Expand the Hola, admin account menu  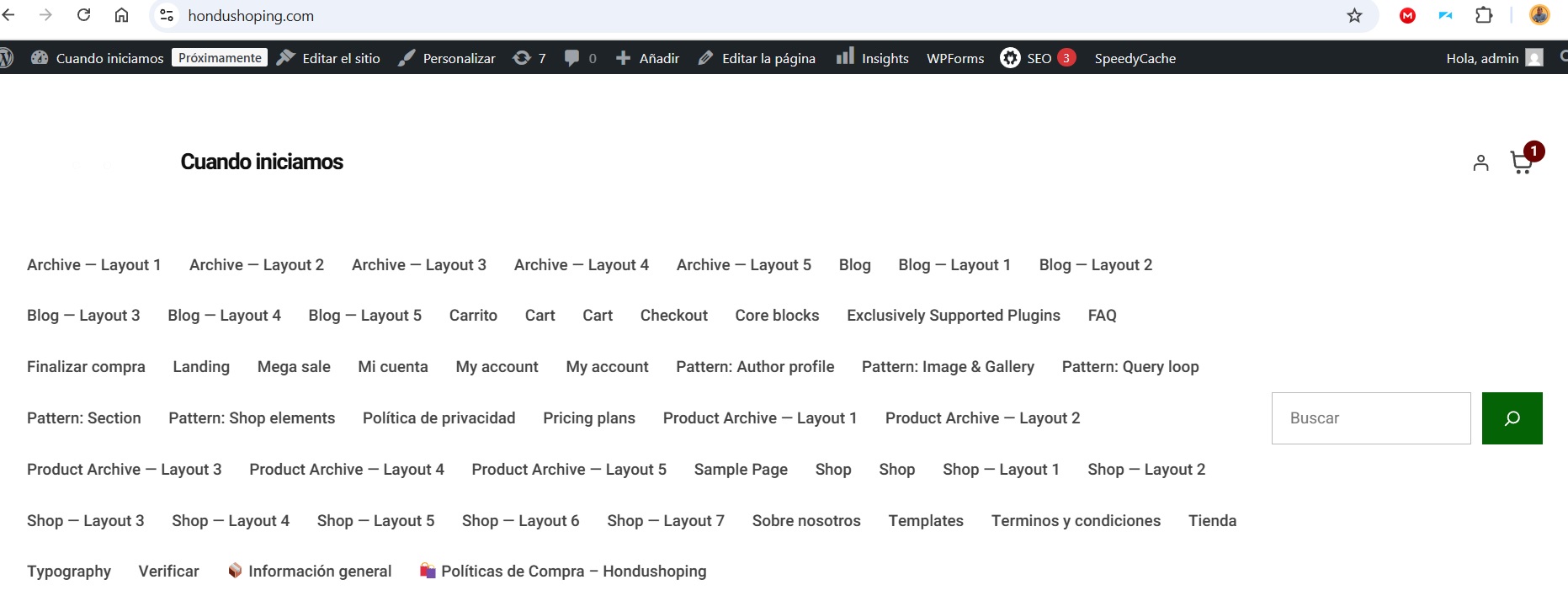pos(1493,58)
